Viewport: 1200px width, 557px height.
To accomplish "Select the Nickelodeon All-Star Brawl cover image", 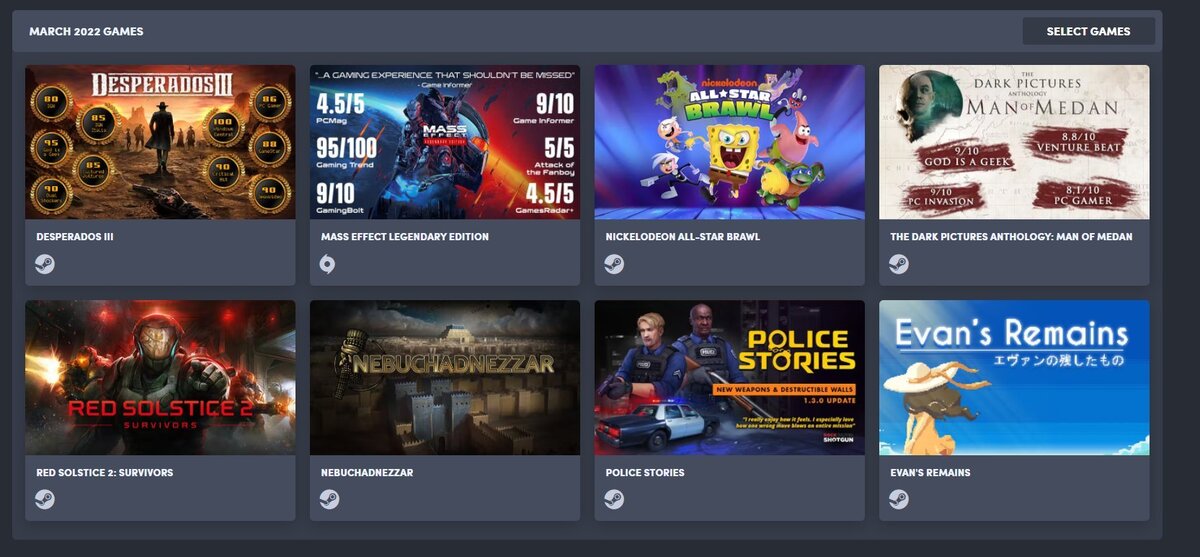I will 730,142.
